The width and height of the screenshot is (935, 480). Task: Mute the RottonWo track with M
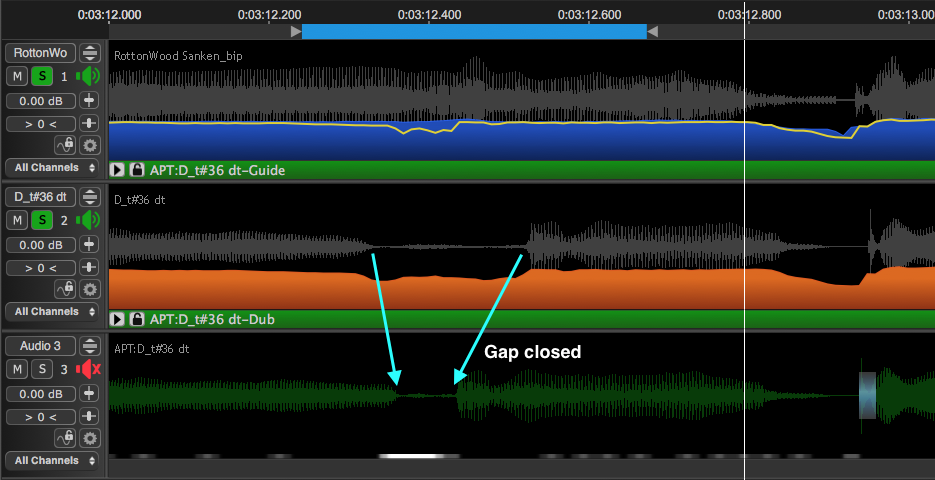pos(17,76)
